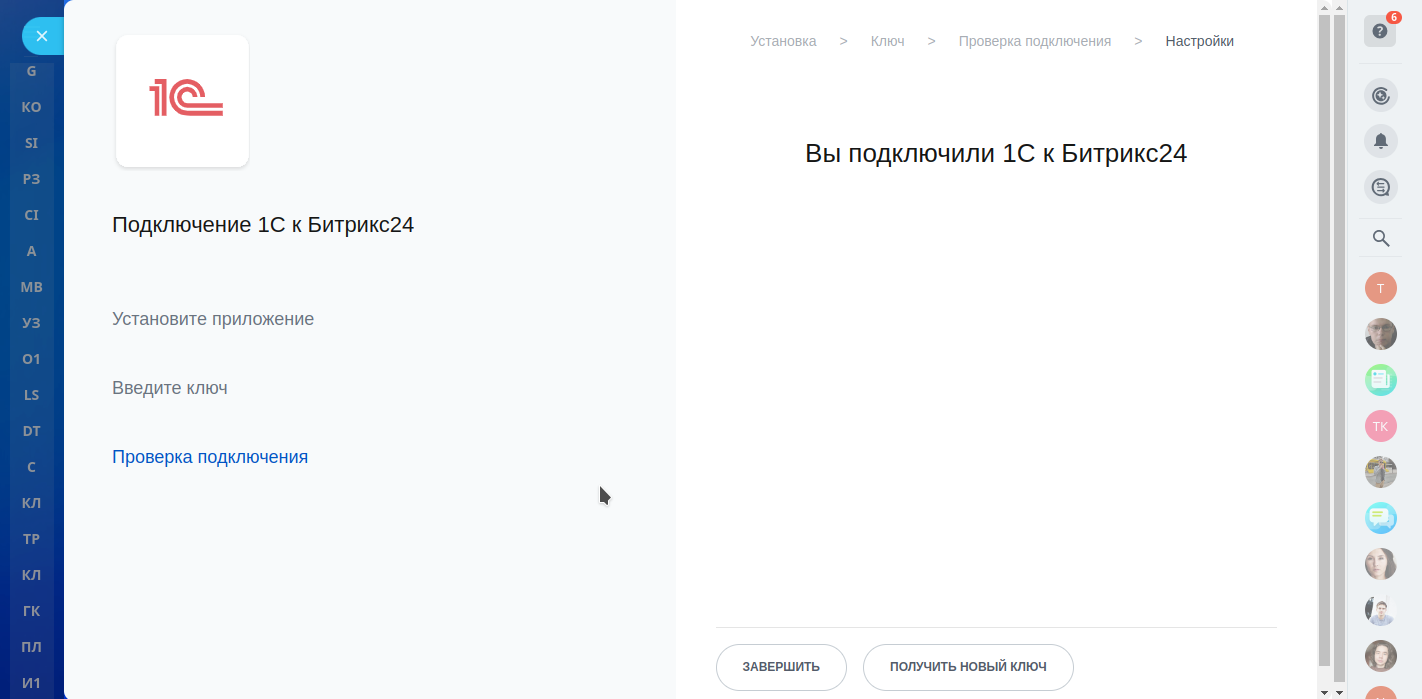Open chat of man in white shirt
Screen dimensions: 1422x699
coord(1381,610)
